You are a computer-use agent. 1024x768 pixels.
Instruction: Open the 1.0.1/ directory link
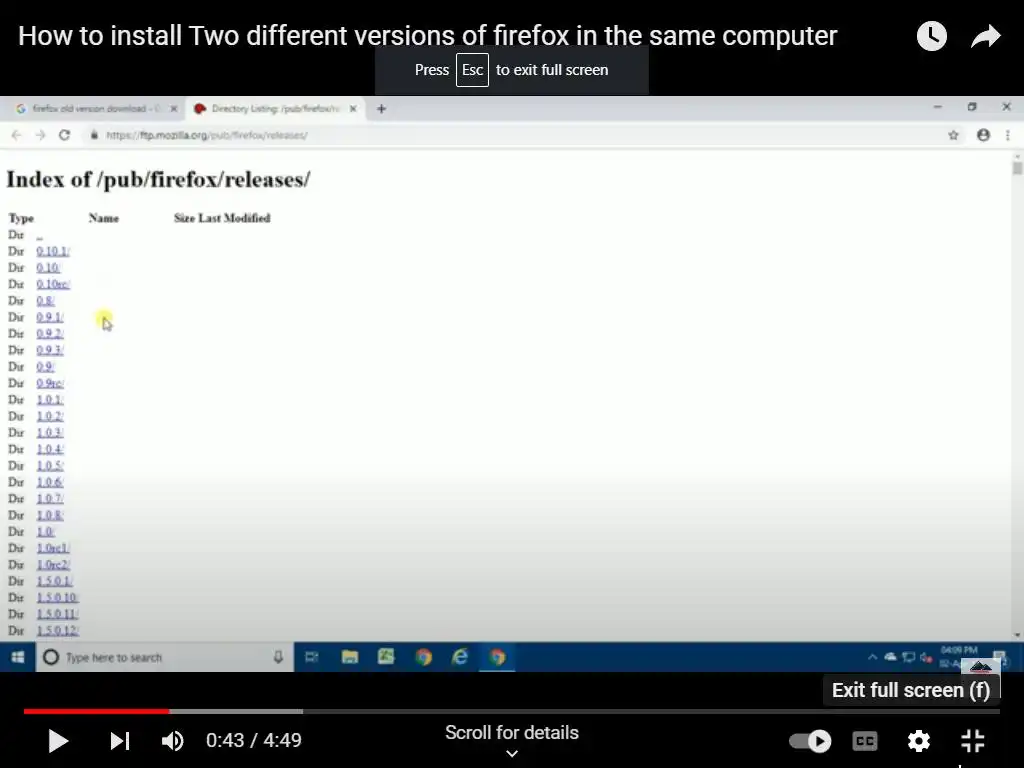click(50, 400)
